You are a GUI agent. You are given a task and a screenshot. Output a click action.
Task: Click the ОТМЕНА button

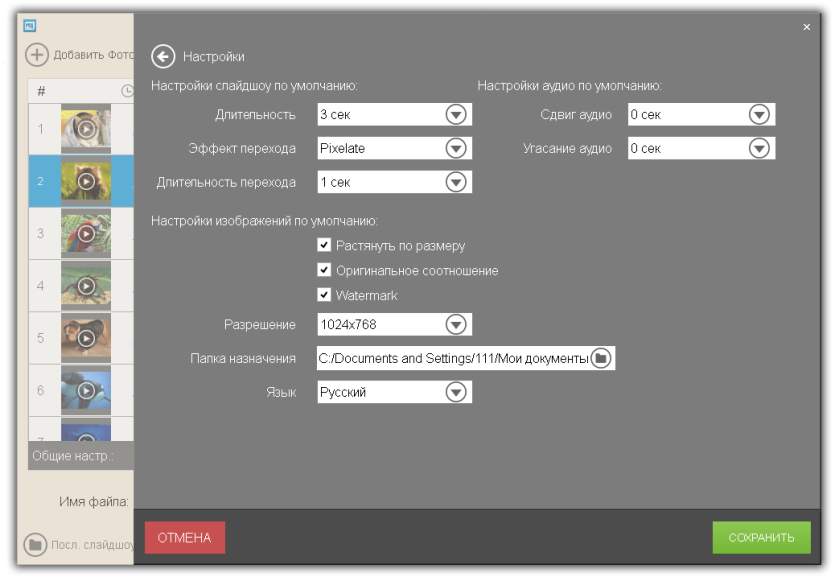(x=185, y=538)
